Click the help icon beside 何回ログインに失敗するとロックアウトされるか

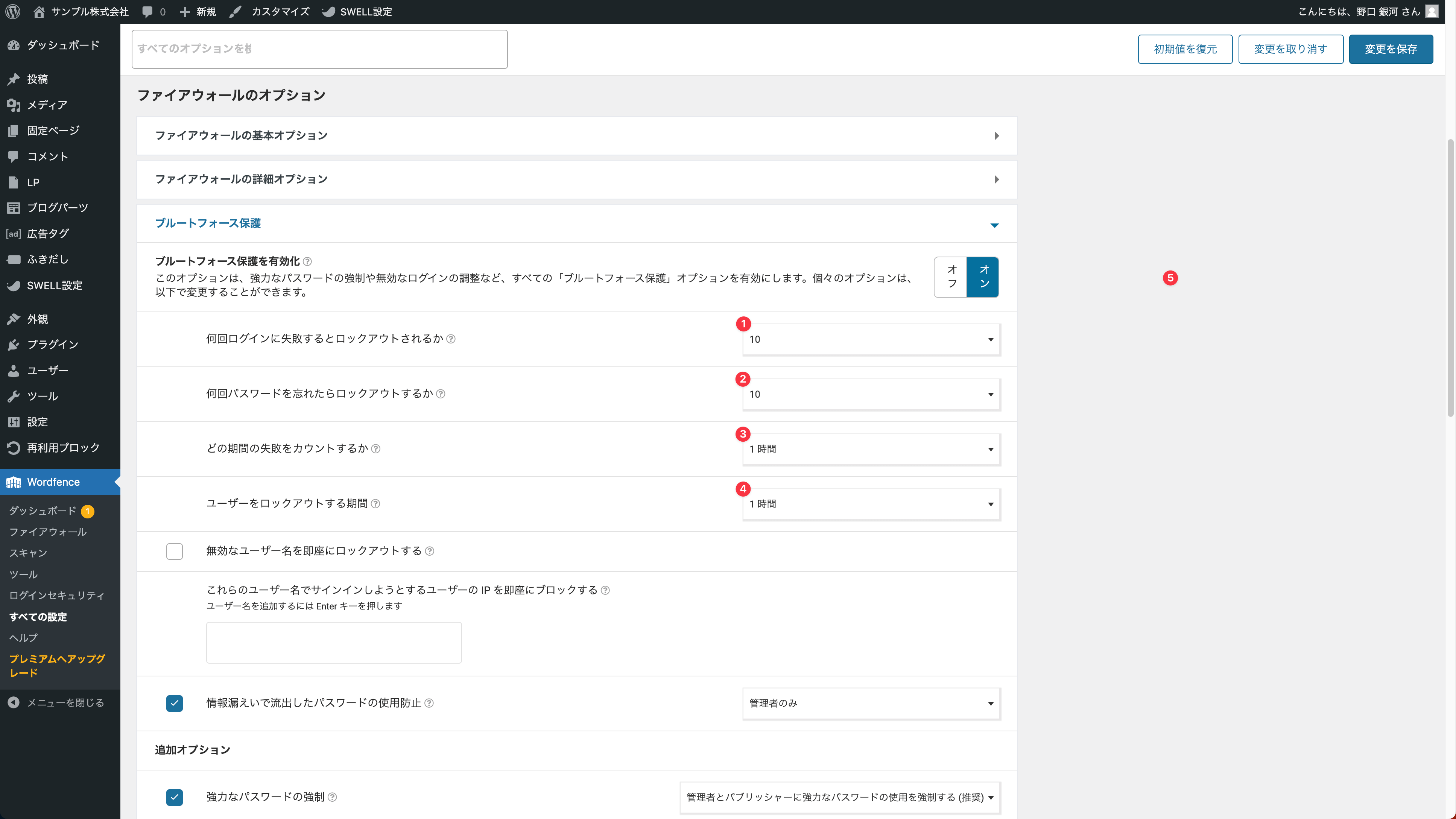(x=451, y=339)
